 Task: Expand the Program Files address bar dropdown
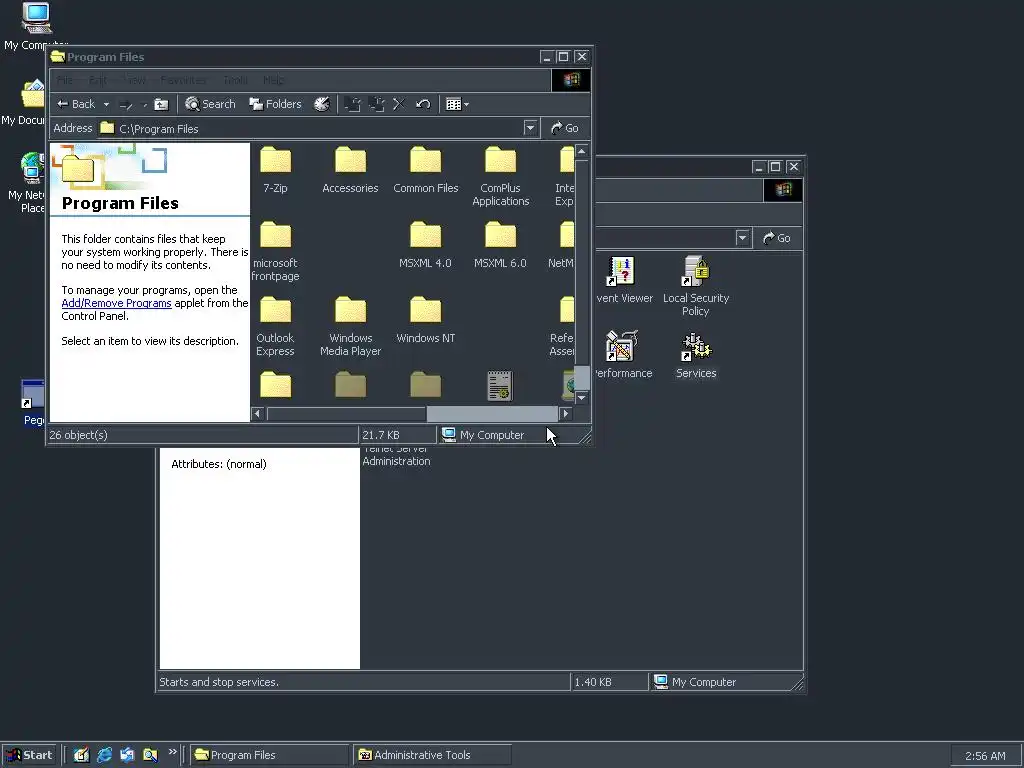click(530, 128)
